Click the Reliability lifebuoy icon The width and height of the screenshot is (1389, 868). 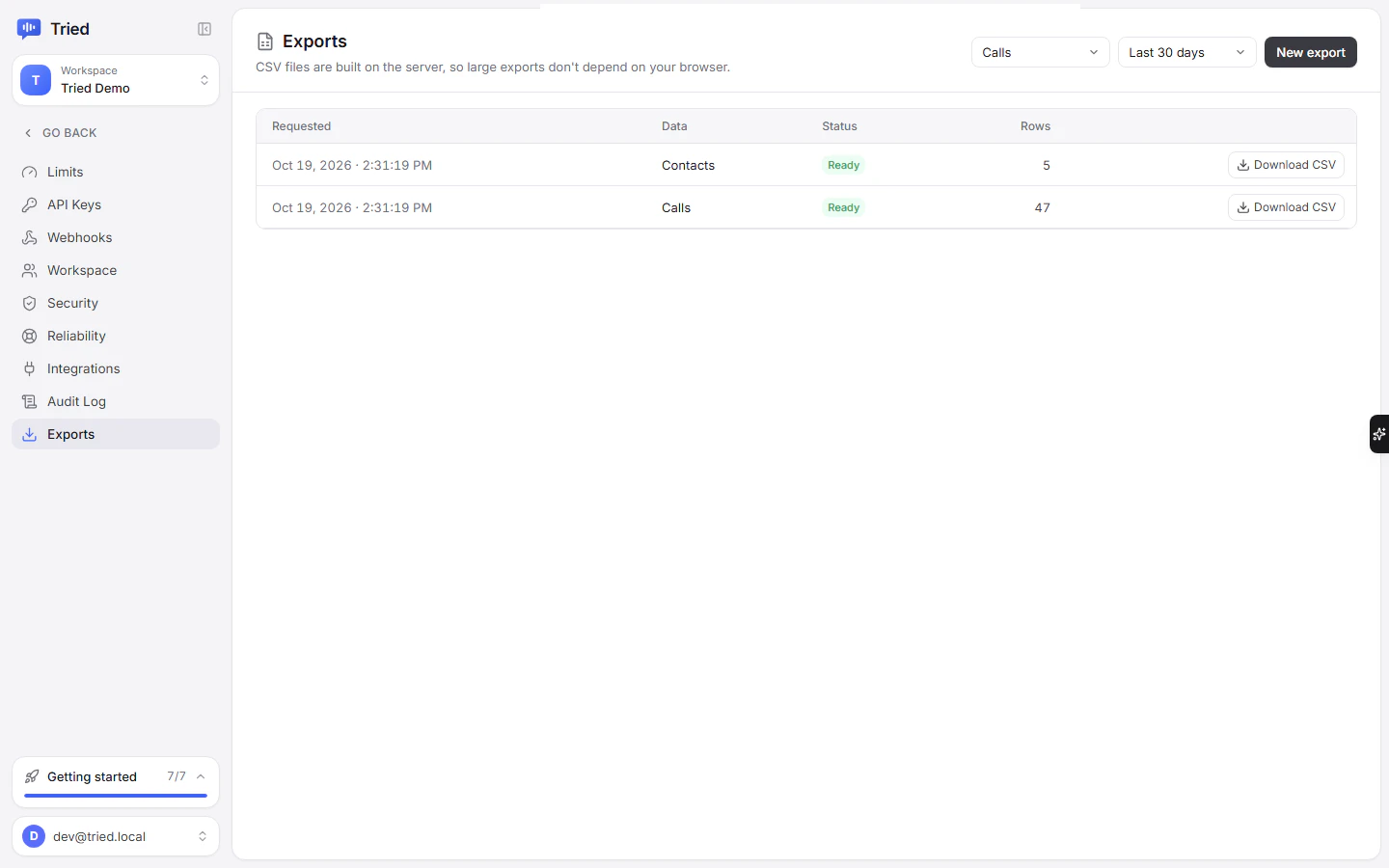[x=30, y=336]
